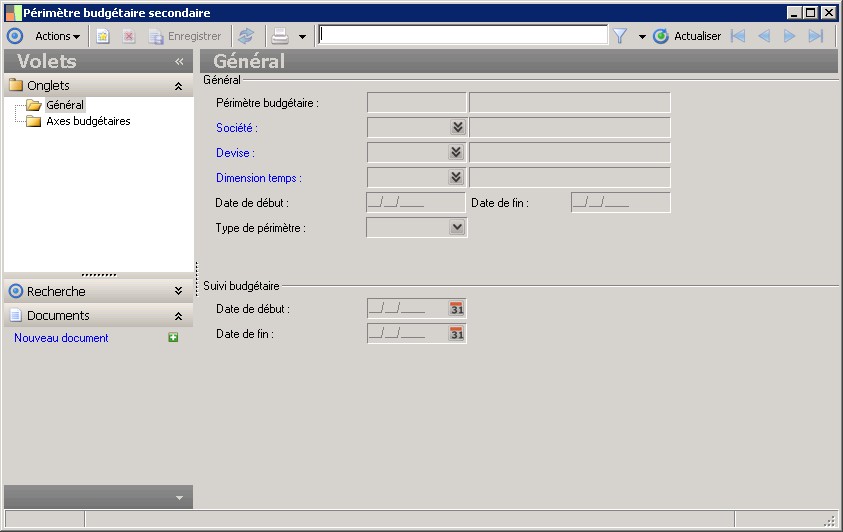Click the Documents page icon

16,315
